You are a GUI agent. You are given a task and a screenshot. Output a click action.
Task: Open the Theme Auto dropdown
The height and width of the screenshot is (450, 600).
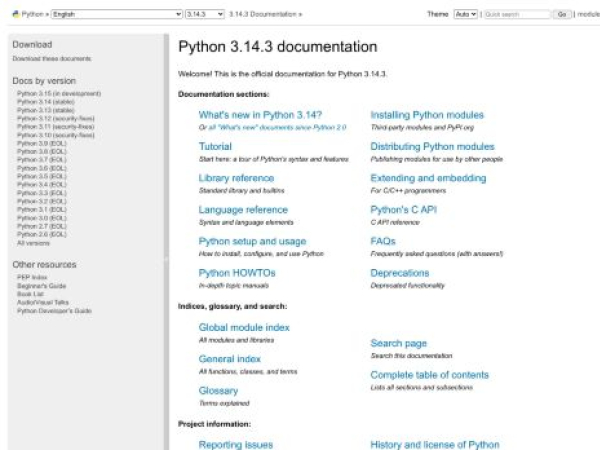tap(466, 14)
